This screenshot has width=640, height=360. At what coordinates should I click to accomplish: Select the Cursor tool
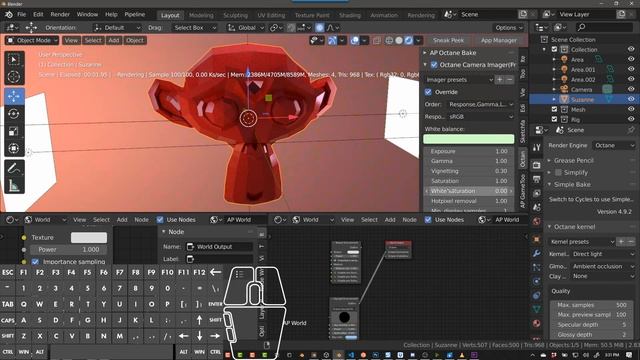(x=14, y=77)
